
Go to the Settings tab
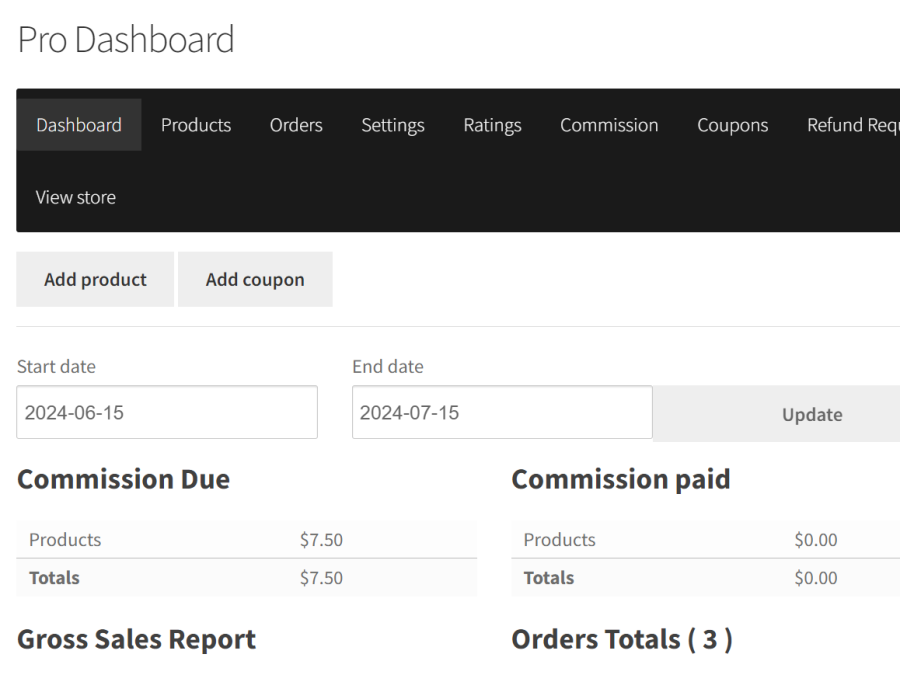(x=392, y=124)
